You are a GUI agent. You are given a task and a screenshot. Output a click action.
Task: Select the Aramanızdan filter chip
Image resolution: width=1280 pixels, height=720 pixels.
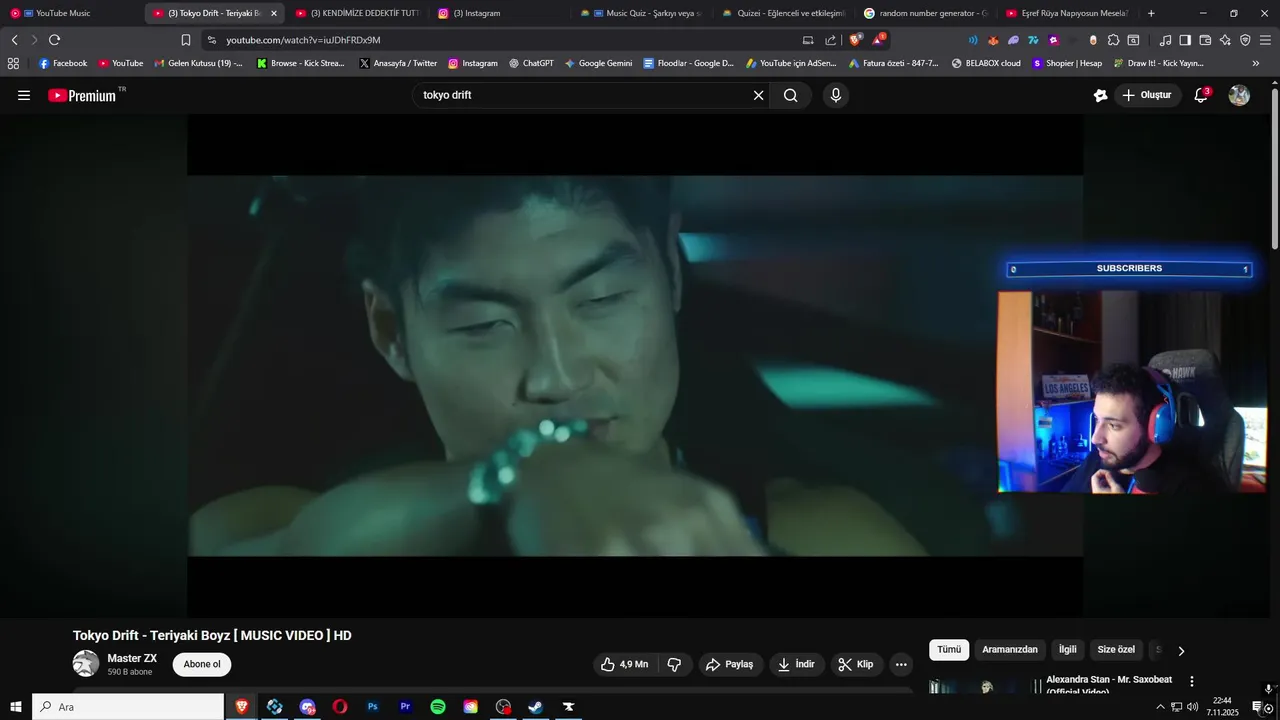click(1010, 650)
